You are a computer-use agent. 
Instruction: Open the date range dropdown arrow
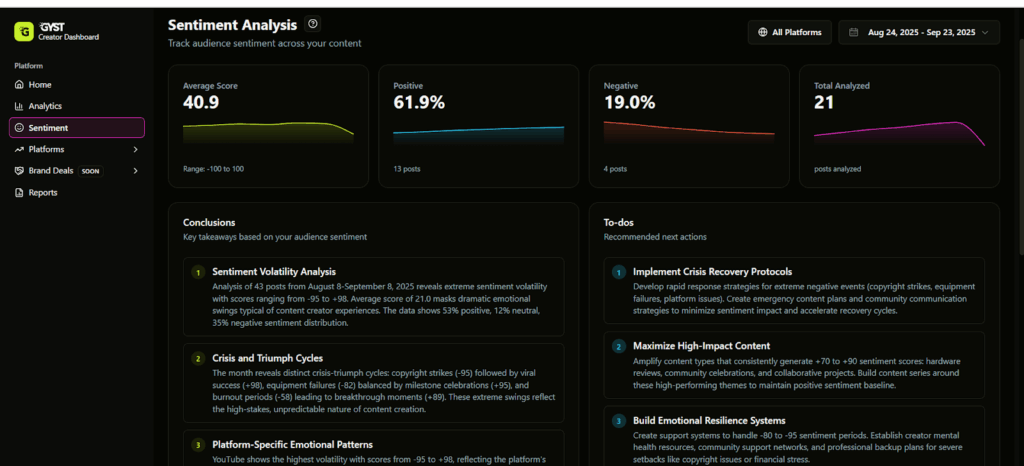click(986, 33)
